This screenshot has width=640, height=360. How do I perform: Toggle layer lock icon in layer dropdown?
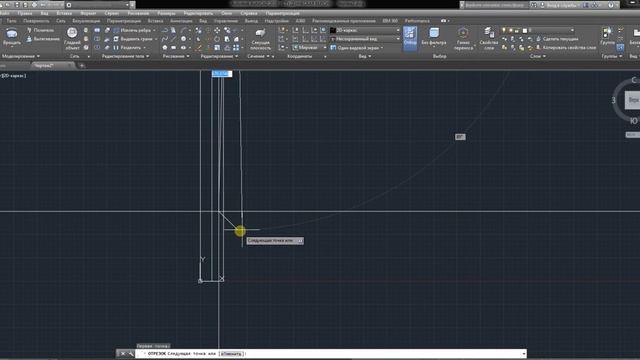[517, 30]
